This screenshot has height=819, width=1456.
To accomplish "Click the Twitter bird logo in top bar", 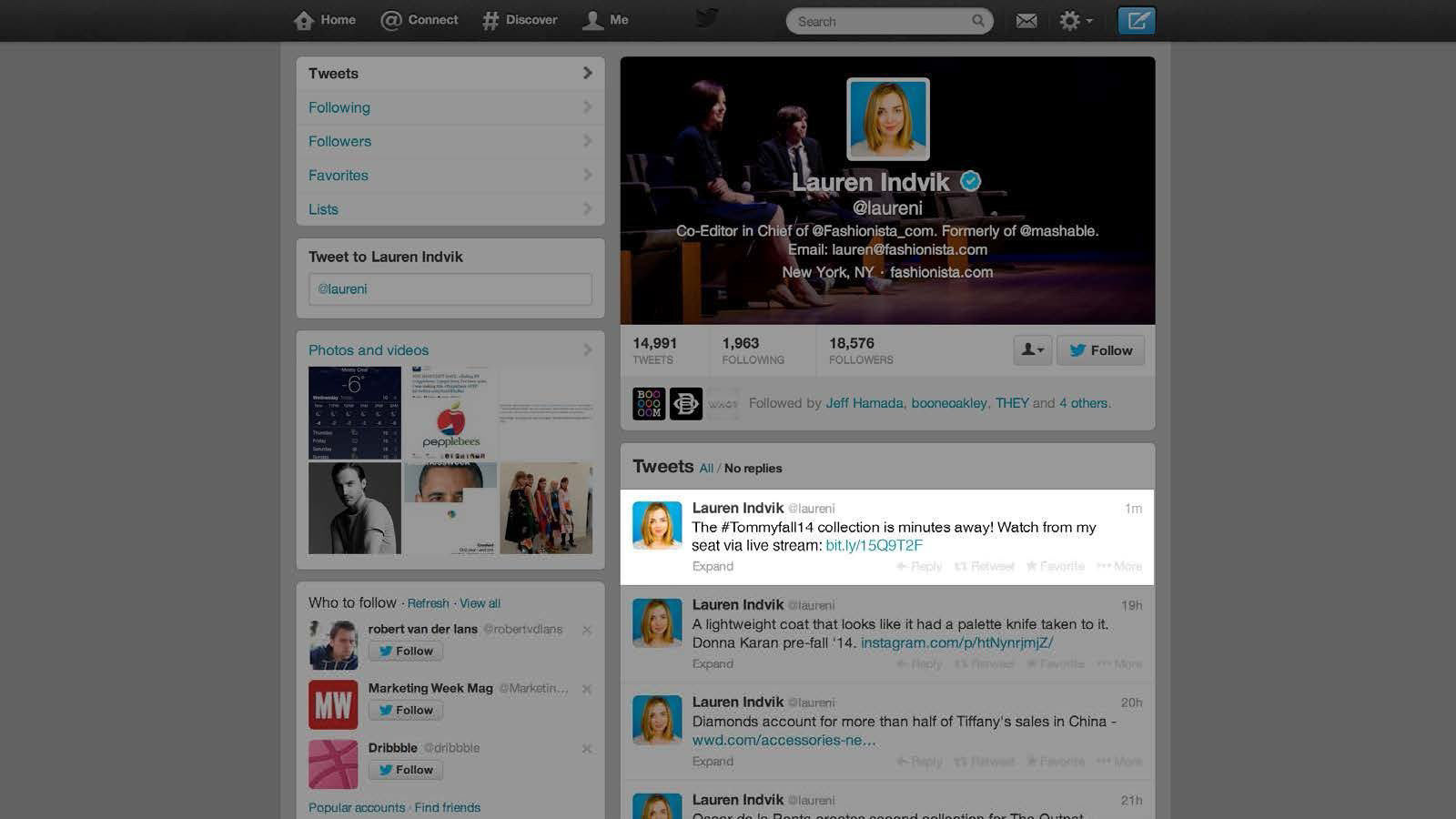I will coord(707,19).
